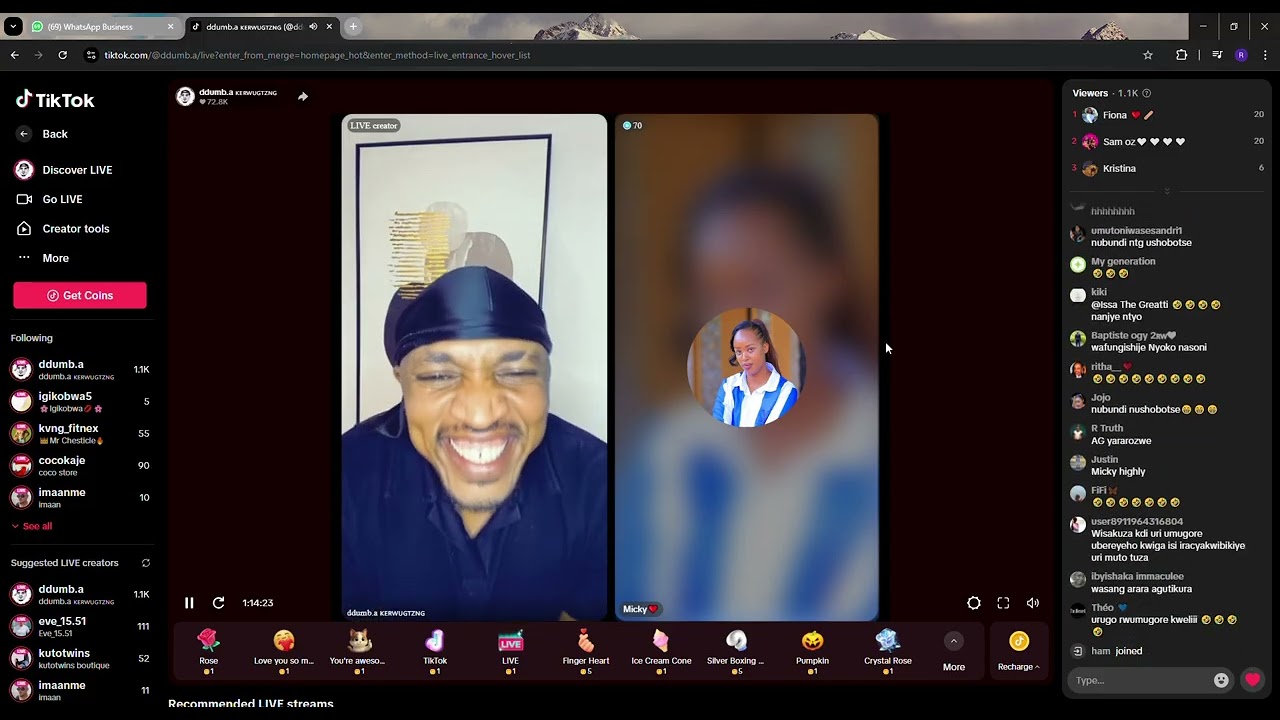Image resolution: width=1280 pixels, height=720 pixels.
Task: Open Chrome profile avatar
Action: tap(1241, 55)
